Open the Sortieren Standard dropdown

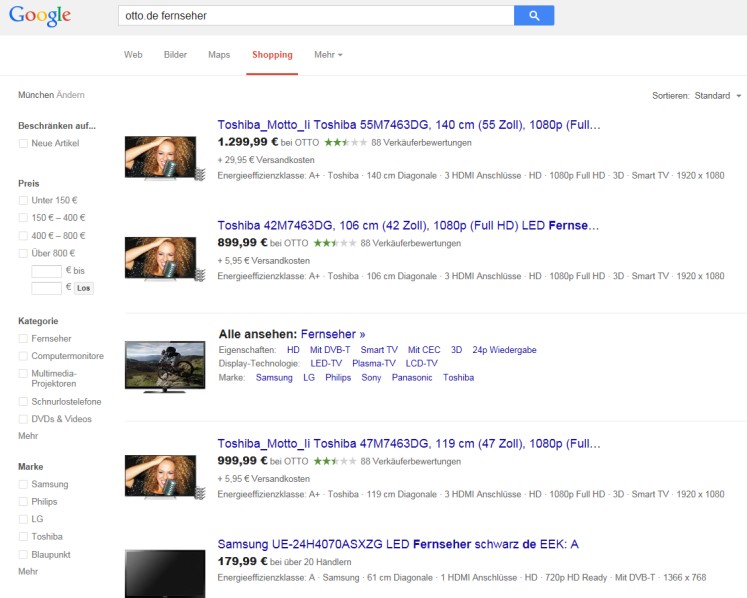[x=718, y=96]
